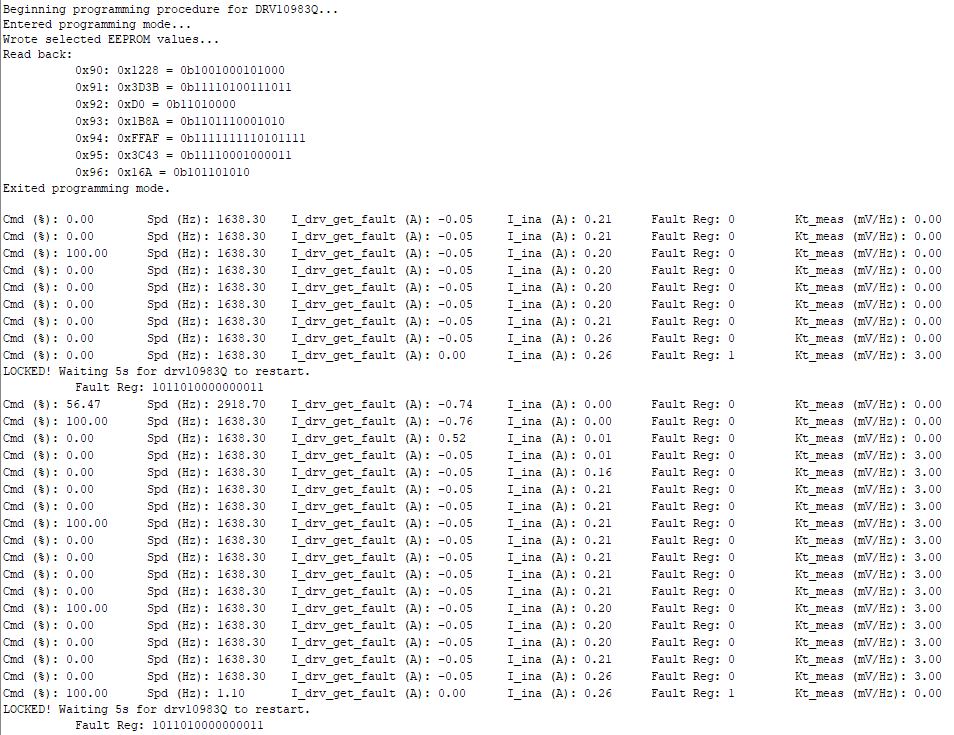Click I_ina 0.00 in the Cmd 56.47 row
Image resolution: width=954 pixels, height=735 pixels.
[x=598, y=405]
